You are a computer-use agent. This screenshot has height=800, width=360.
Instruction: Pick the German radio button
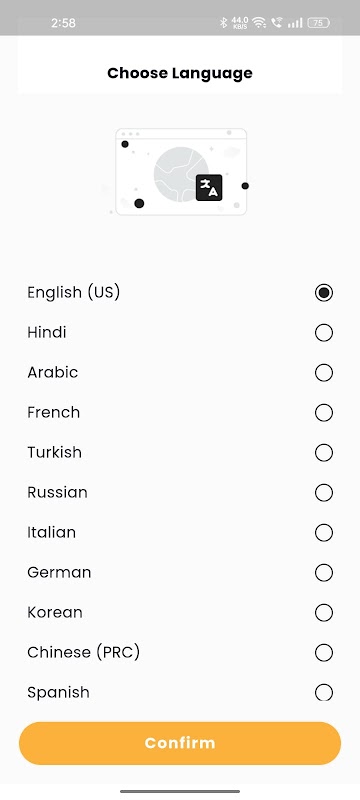coord(324,573)
